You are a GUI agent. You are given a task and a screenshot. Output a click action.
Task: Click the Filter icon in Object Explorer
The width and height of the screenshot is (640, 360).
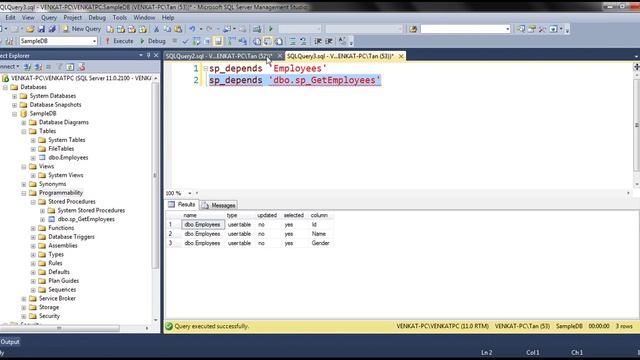tap(60, 67)
